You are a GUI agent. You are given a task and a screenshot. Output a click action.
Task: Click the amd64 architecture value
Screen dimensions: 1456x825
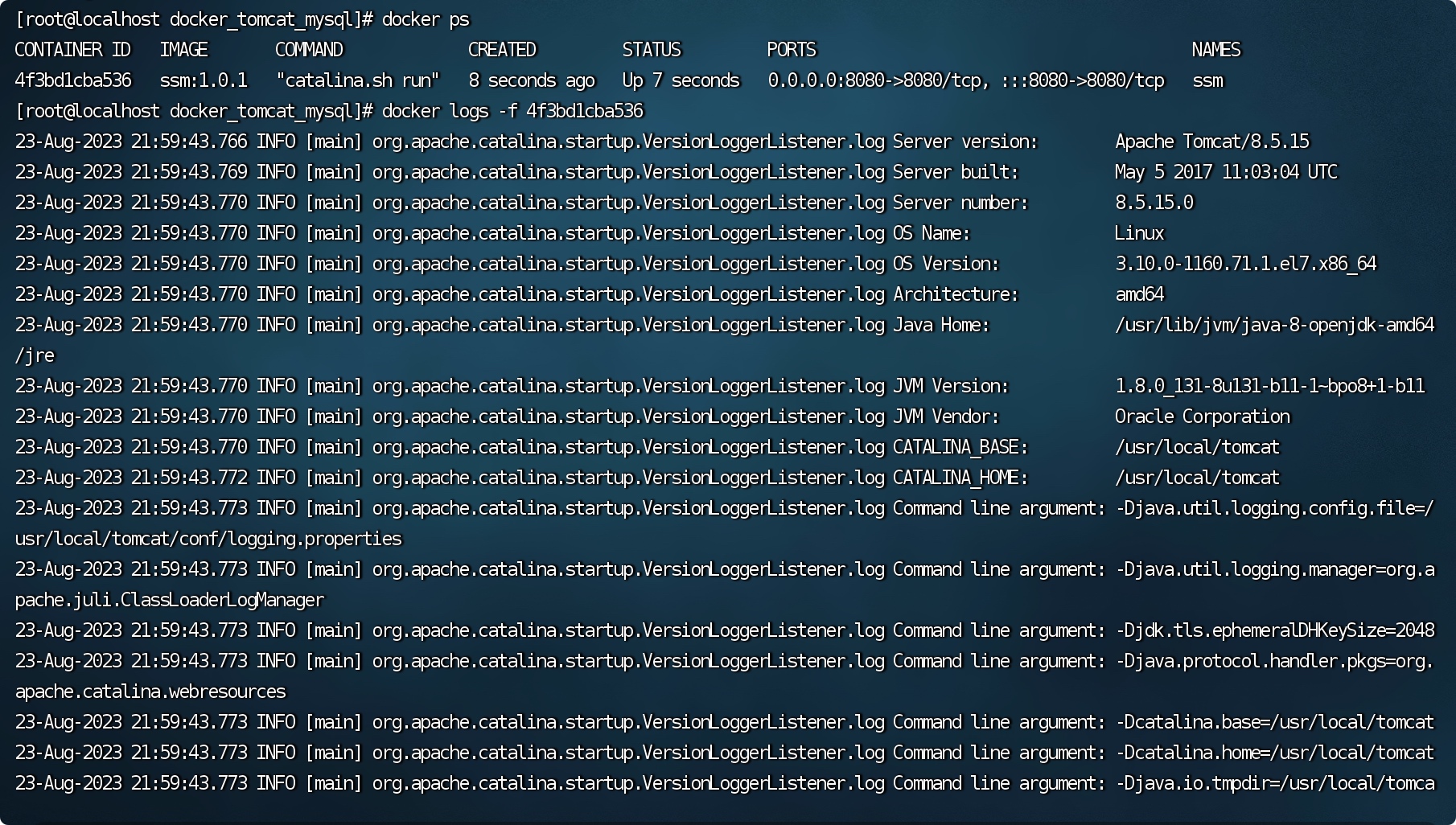click(x=1139, y=294)
